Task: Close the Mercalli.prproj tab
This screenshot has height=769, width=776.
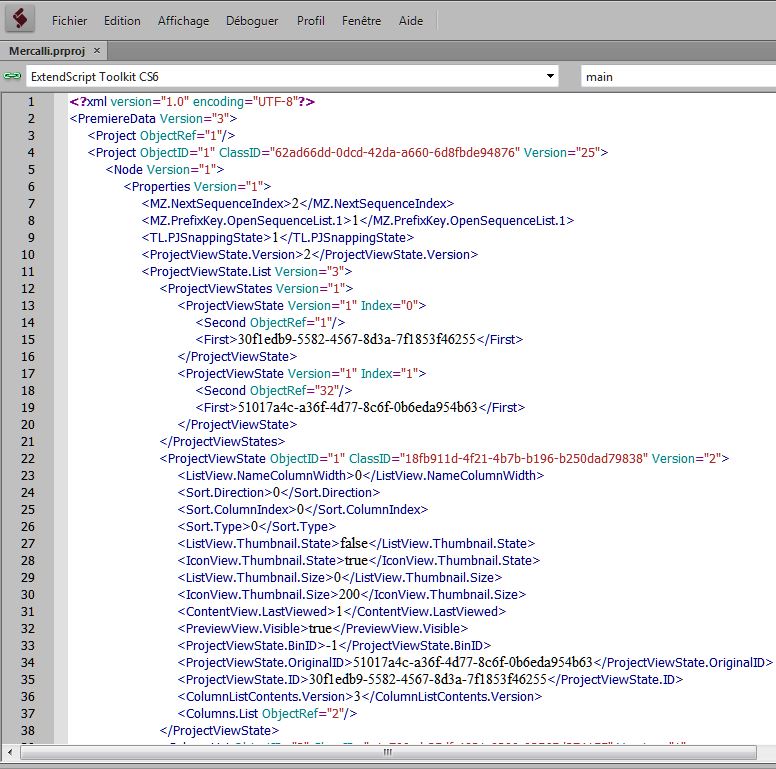Action: (x=97, y=50)
